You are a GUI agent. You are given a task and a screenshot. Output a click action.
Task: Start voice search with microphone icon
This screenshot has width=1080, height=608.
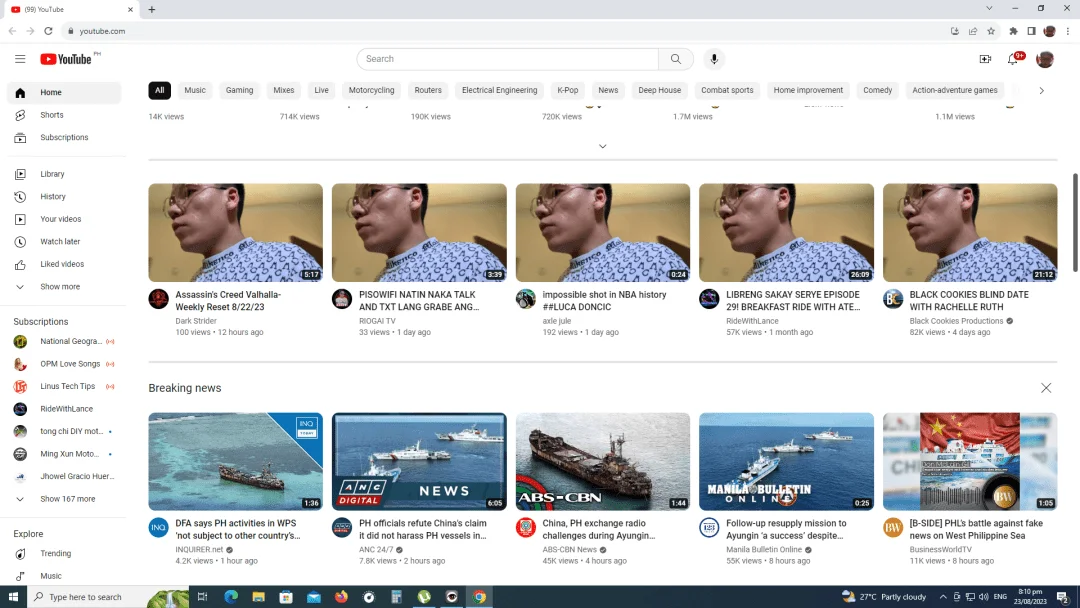click(714, 59)
